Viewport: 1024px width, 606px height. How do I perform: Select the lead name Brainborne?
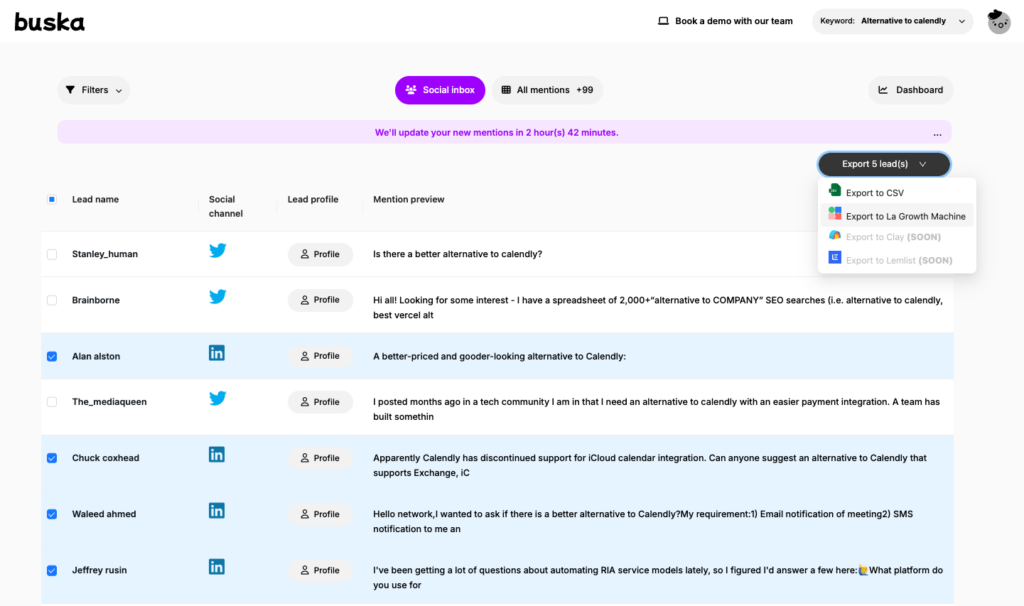coord(96,300)
